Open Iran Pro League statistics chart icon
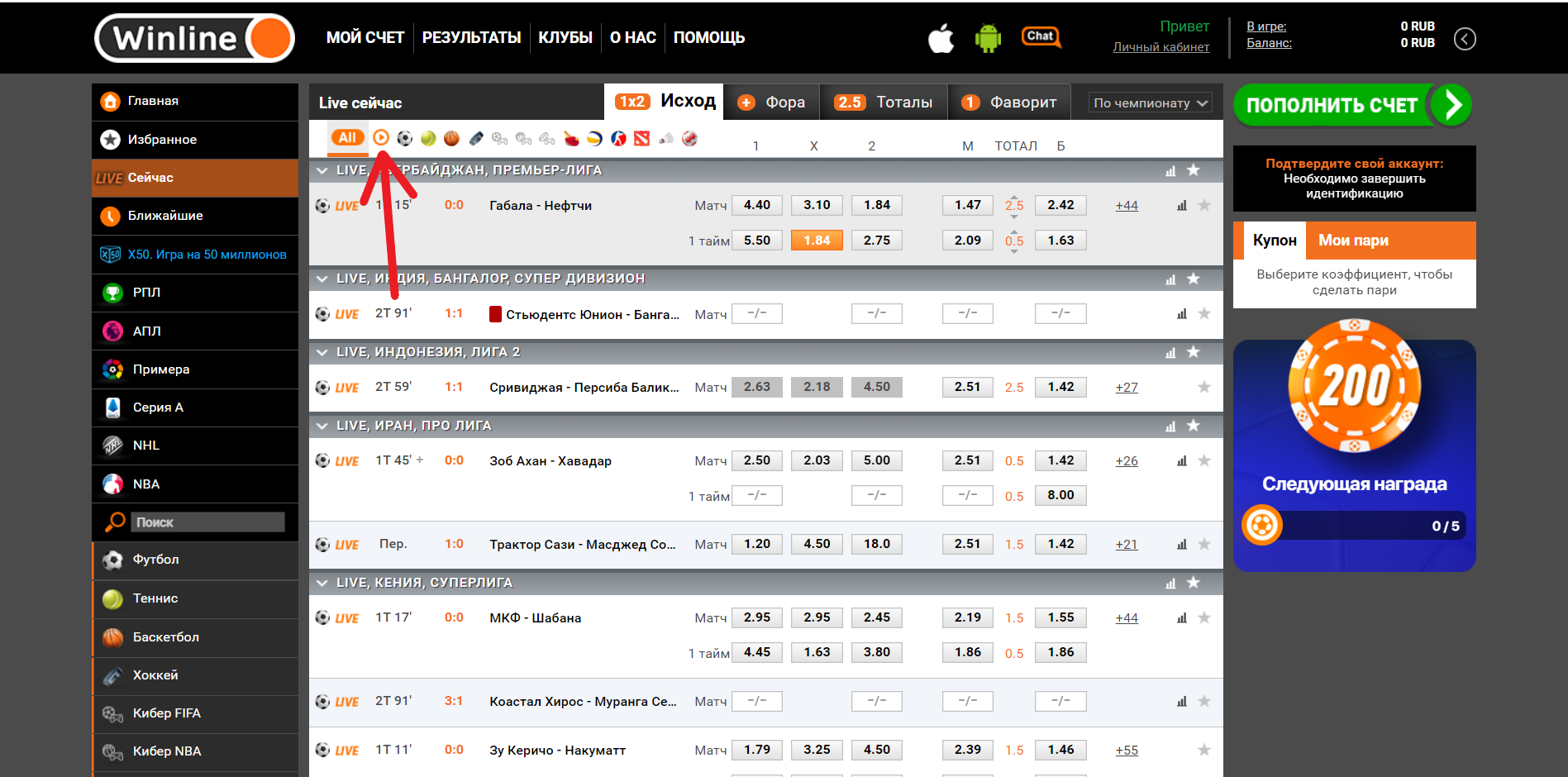Viewport: 1568px width, 777px height. pos(1170,427)
